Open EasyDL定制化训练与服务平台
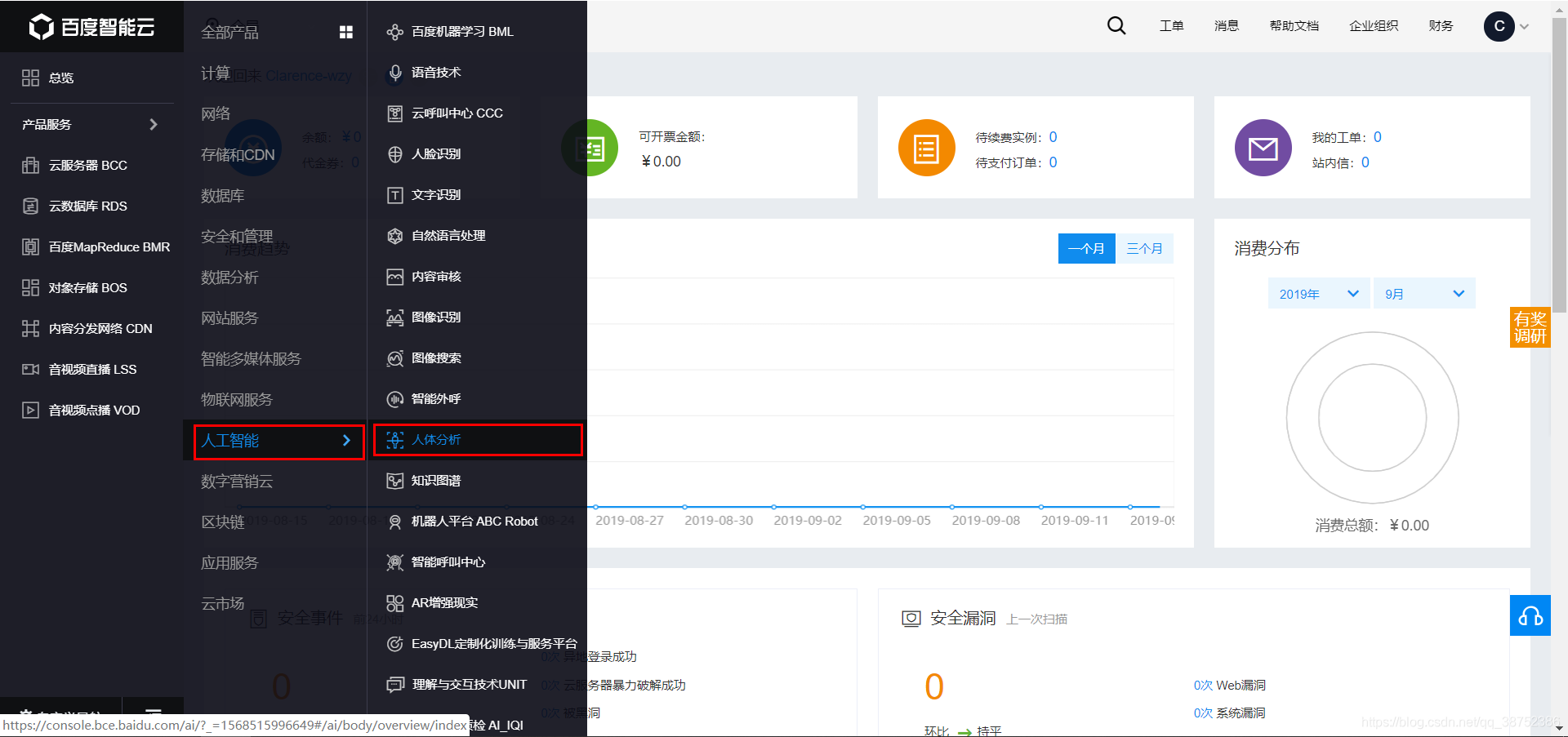Screen dimensions: 1568x737 tap(482, 644)
